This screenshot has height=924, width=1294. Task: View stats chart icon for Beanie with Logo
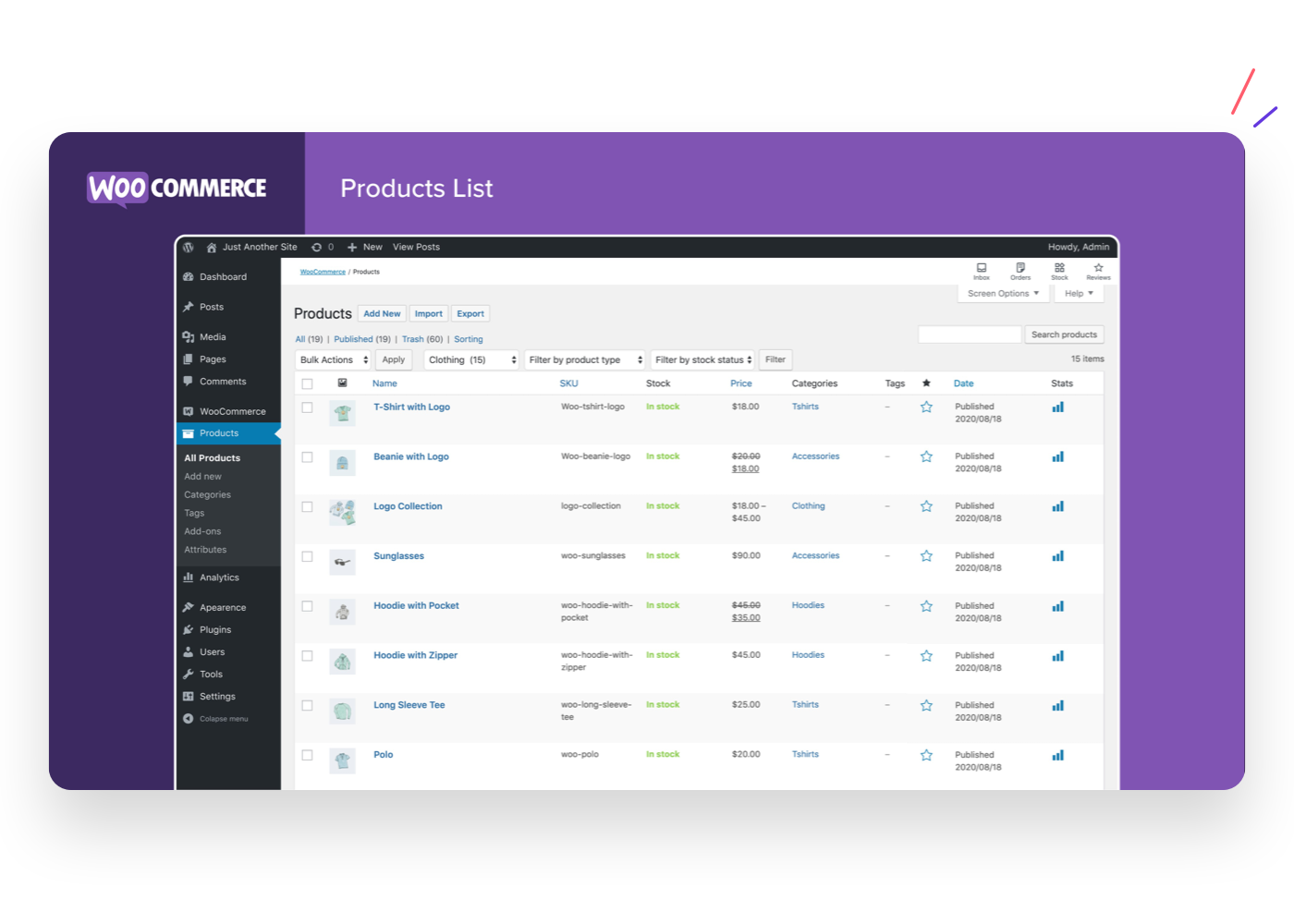coord(1058,457)
